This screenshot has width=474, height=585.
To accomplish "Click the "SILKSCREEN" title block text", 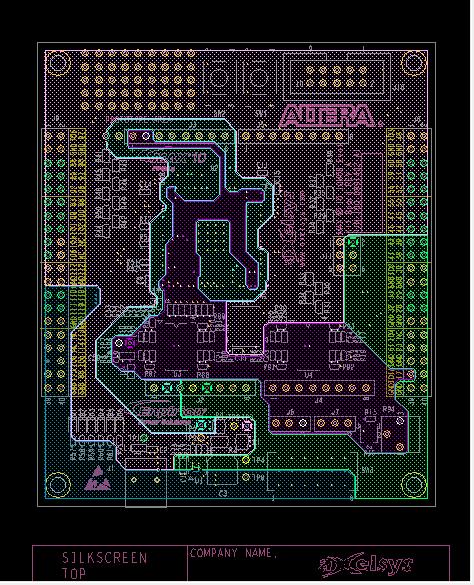I will pos(105,559).
